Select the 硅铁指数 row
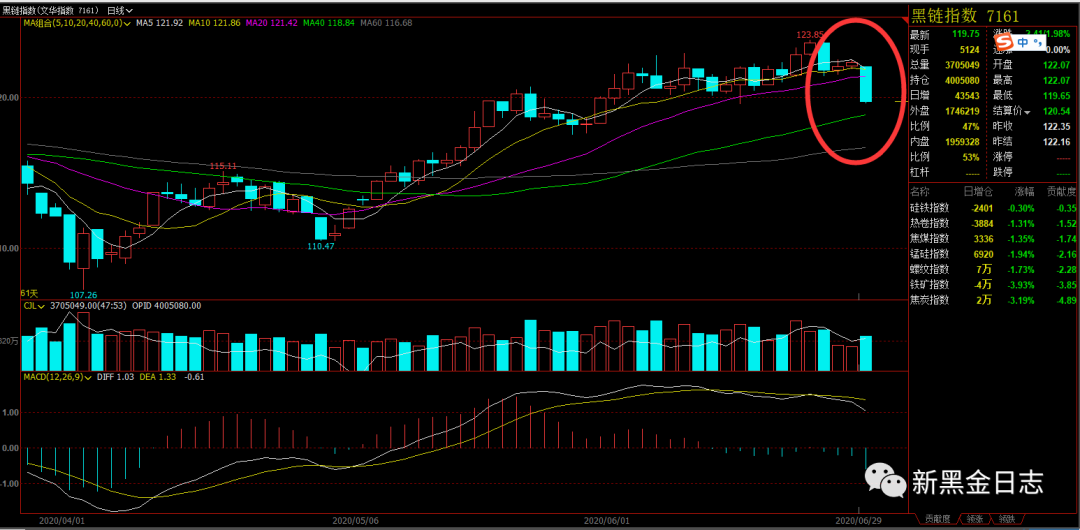This screenshot has width=1080, height=530. (x=993, y=207)
